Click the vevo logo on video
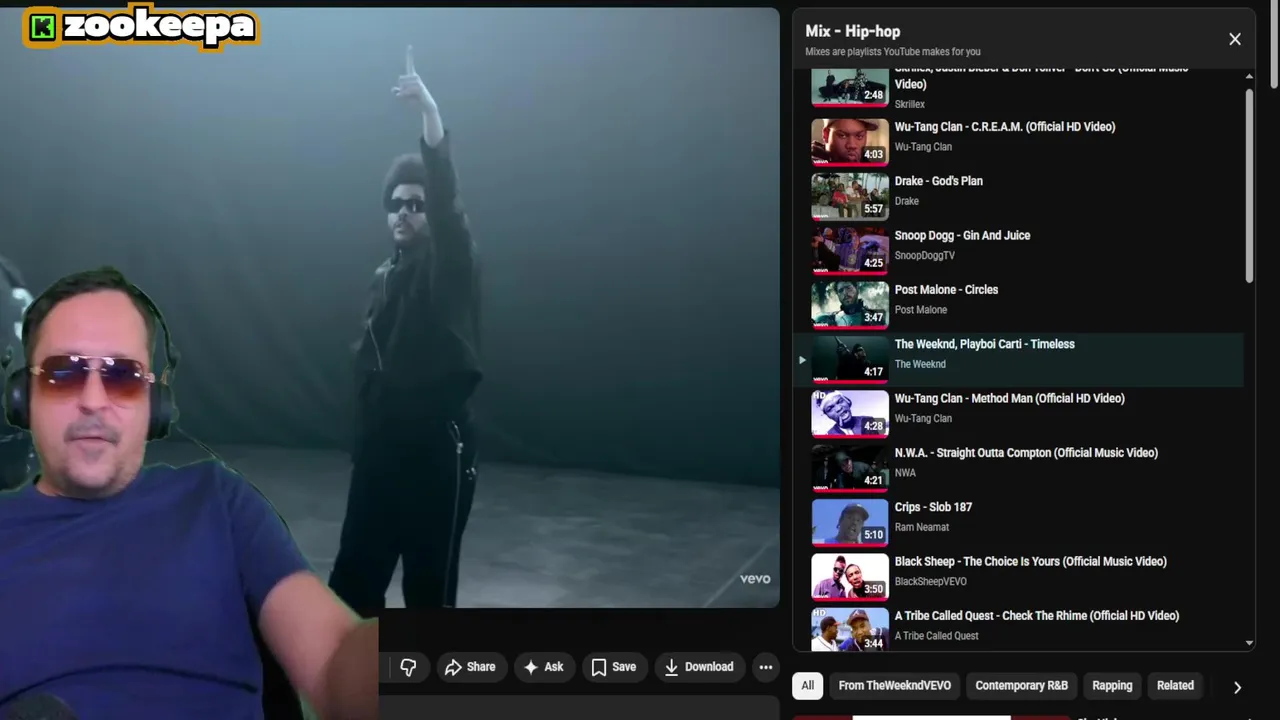Image resolution: width=1280 pixels, height=720 pixels. pos(755,579)
